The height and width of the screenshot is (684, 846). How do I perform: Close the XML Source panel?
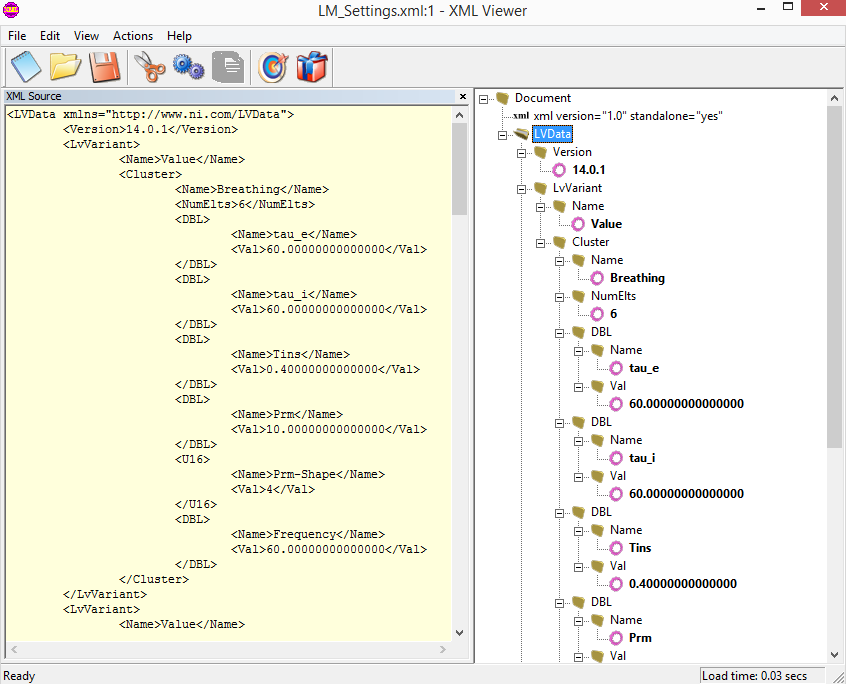pos(462,97)
